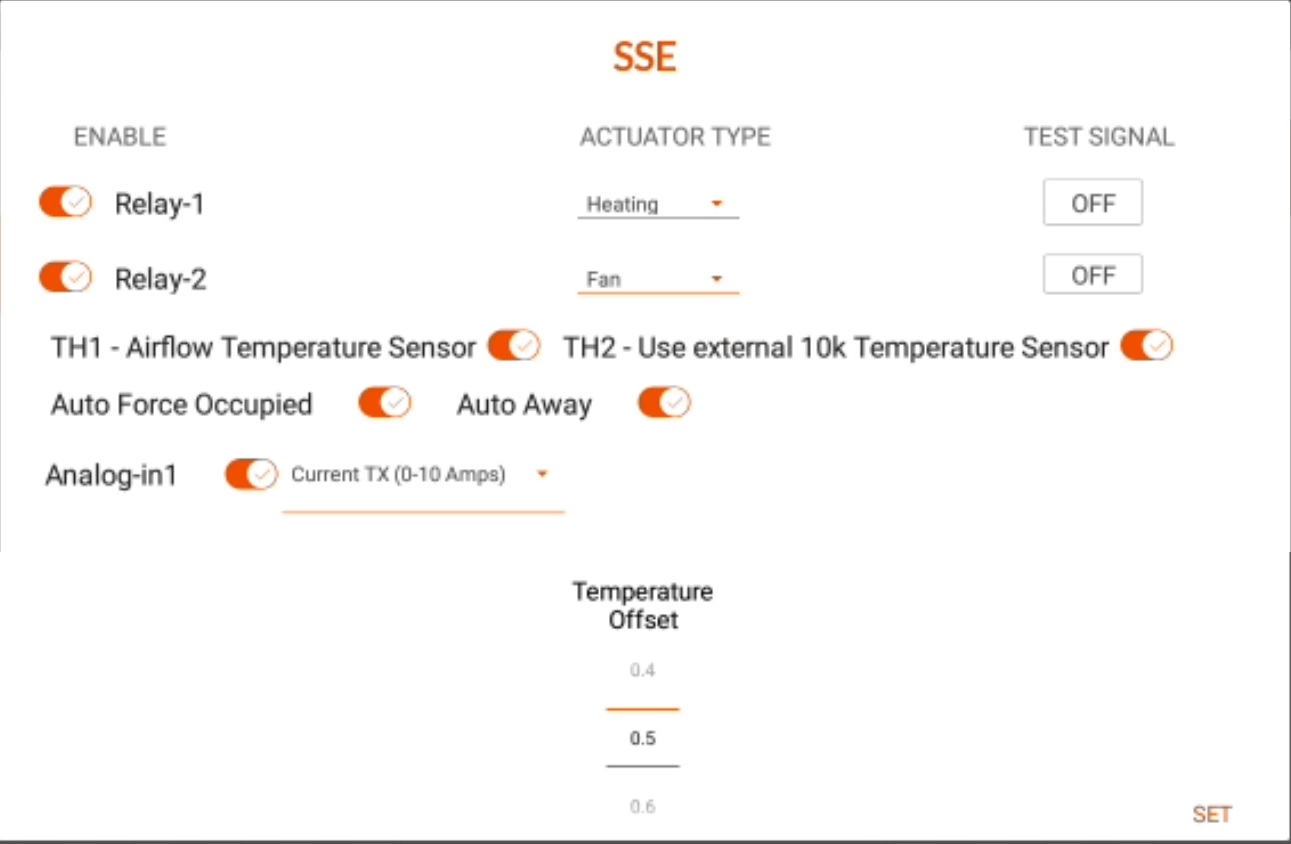Image resolution: width=1291 pixels, height=844 pixels.
Task: Enable the Relay-1 toggle switch
Action: tap(64, 202)
